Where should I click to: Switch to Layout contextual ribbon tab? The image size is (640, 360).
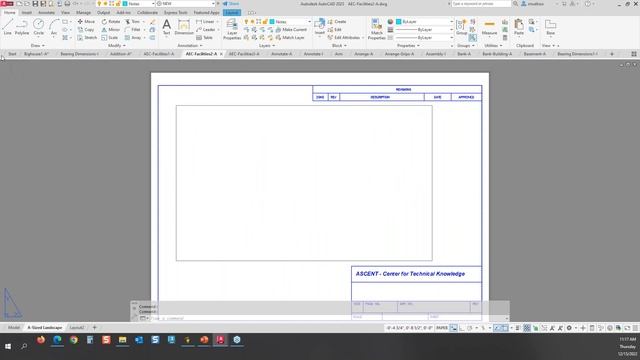coord(232,13)
